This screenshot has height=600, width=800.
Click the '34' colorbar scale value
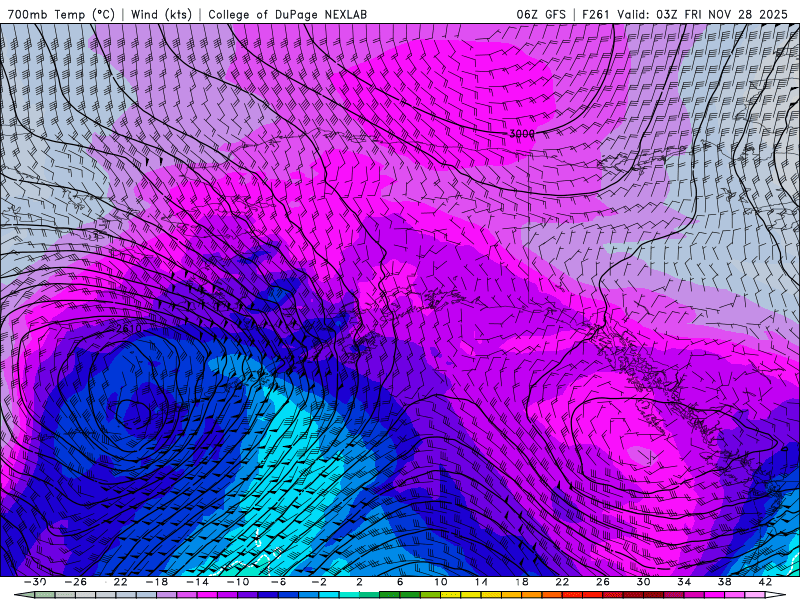[683, 582]
